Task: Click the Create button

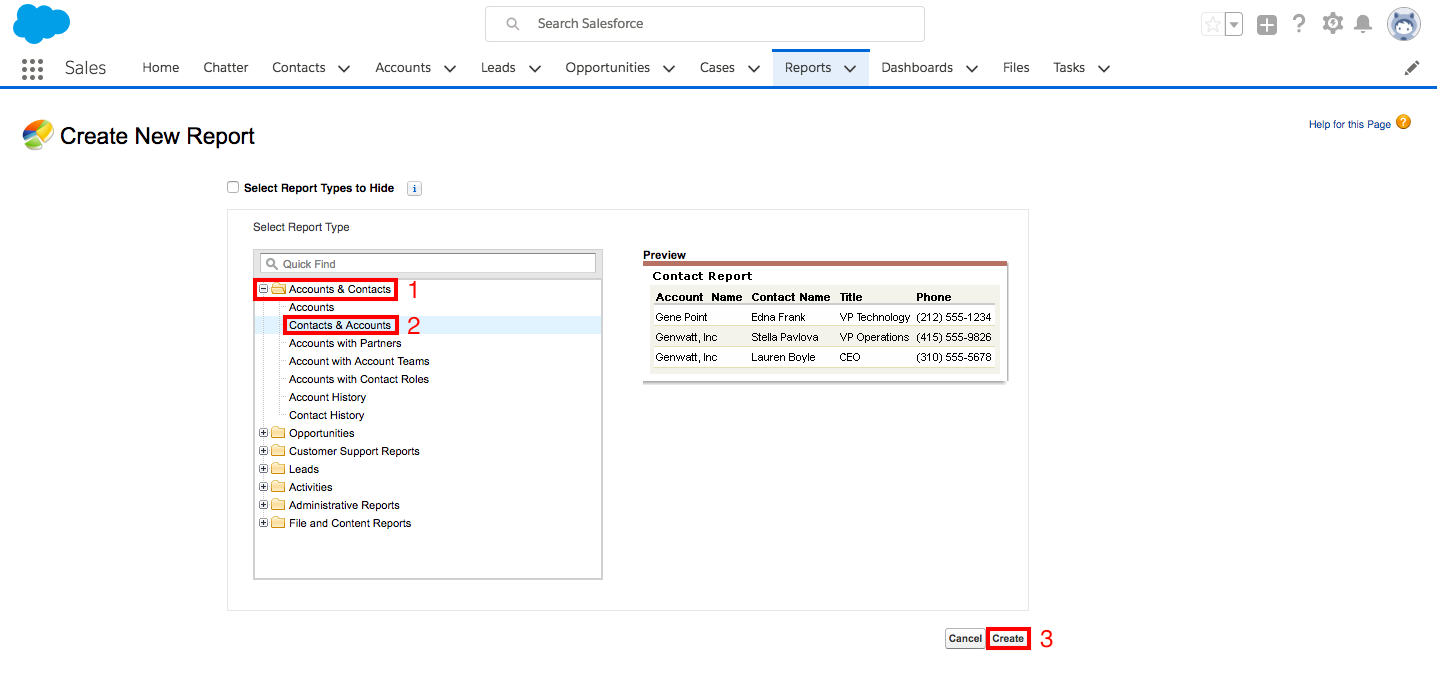Action: point(1008,638)
